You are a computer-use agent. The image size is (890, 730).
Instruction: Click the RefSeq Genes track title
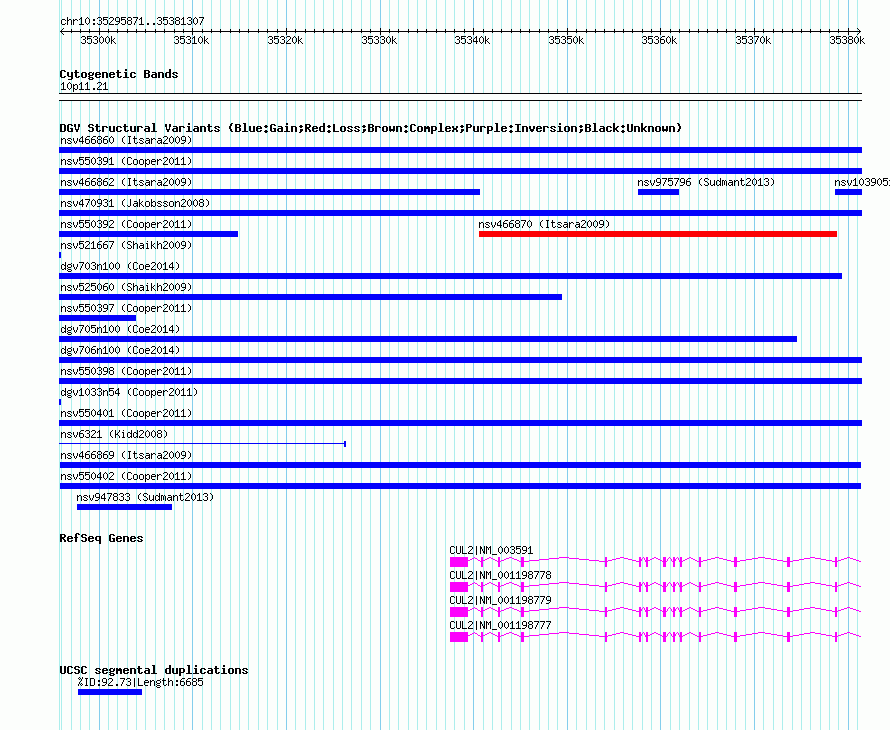click(x=101, y=538)
